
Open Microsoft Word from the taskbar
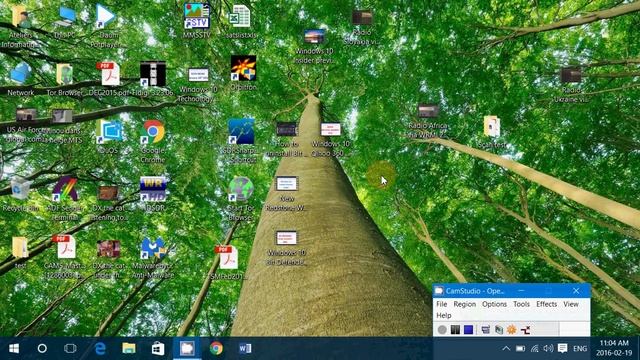(245, 349)
